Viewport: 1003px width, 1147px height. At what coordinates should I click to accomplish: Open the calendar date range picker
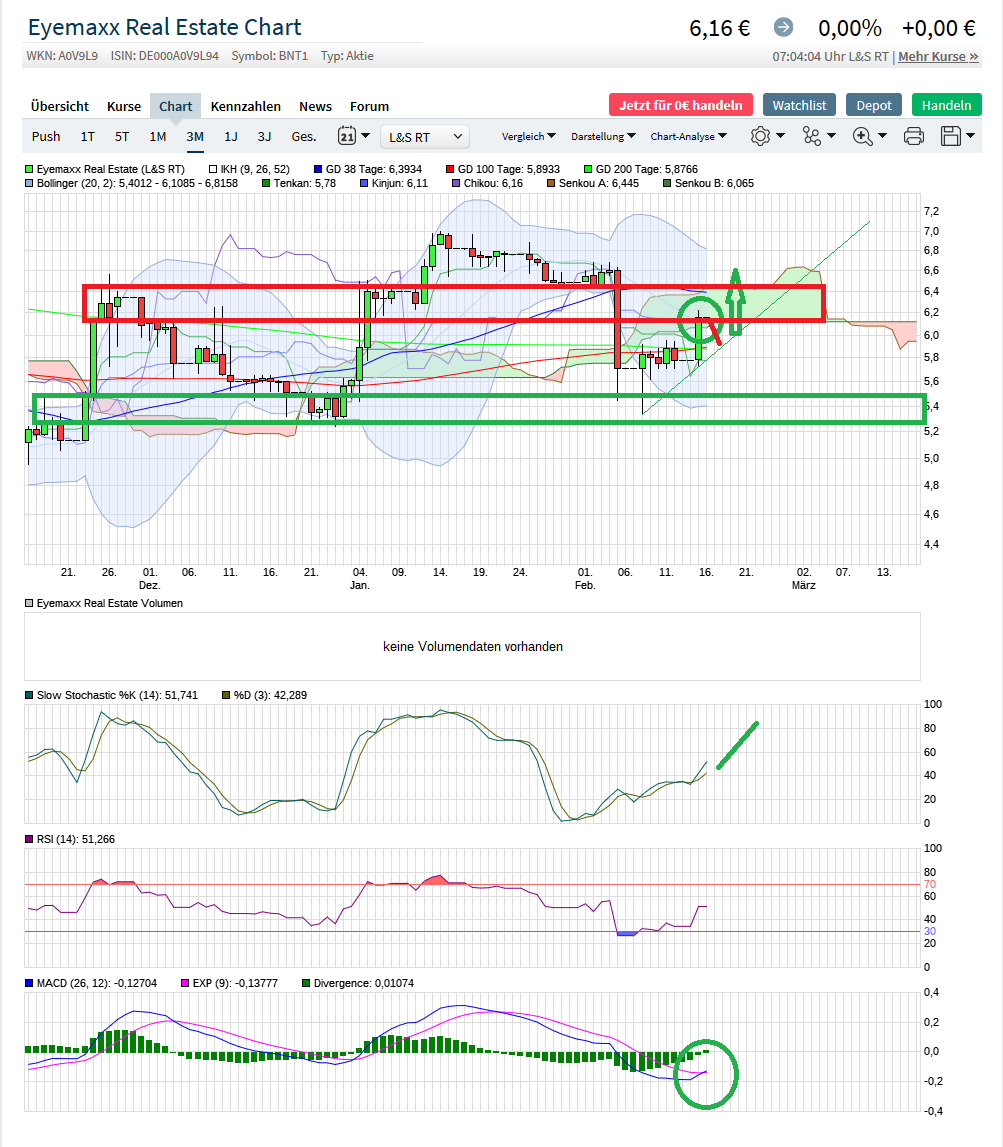click(354, 136)
